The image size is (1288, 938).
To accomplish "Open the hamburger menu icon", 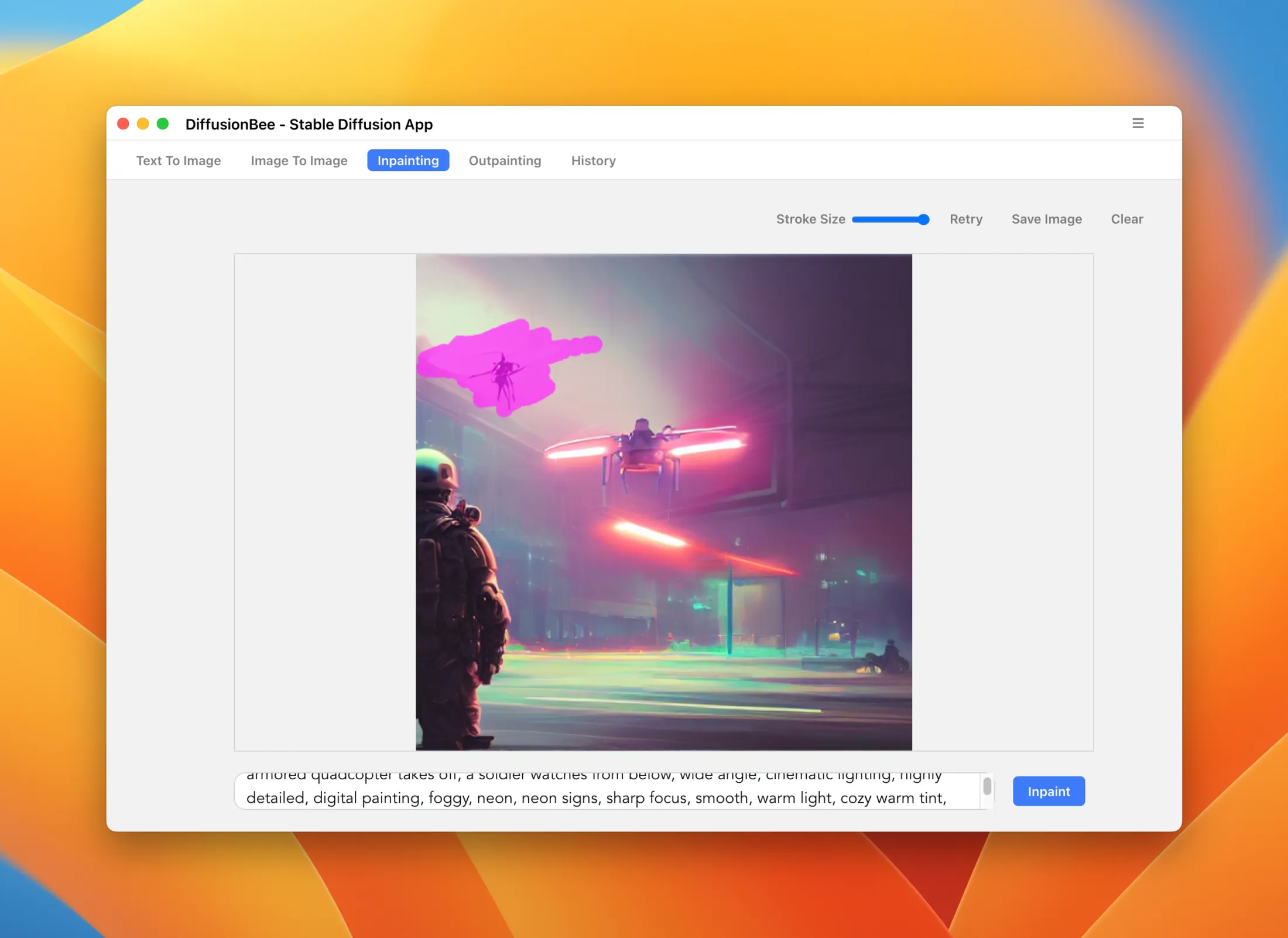I will point(1138,123).
